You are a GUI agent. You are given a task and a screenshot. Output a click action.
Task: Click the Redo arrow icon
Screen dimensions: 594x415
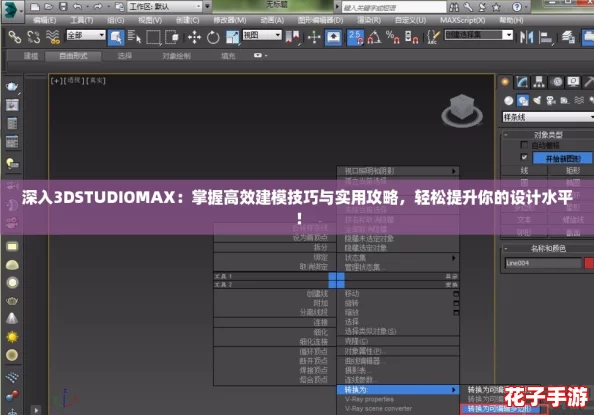coord(98,6)
